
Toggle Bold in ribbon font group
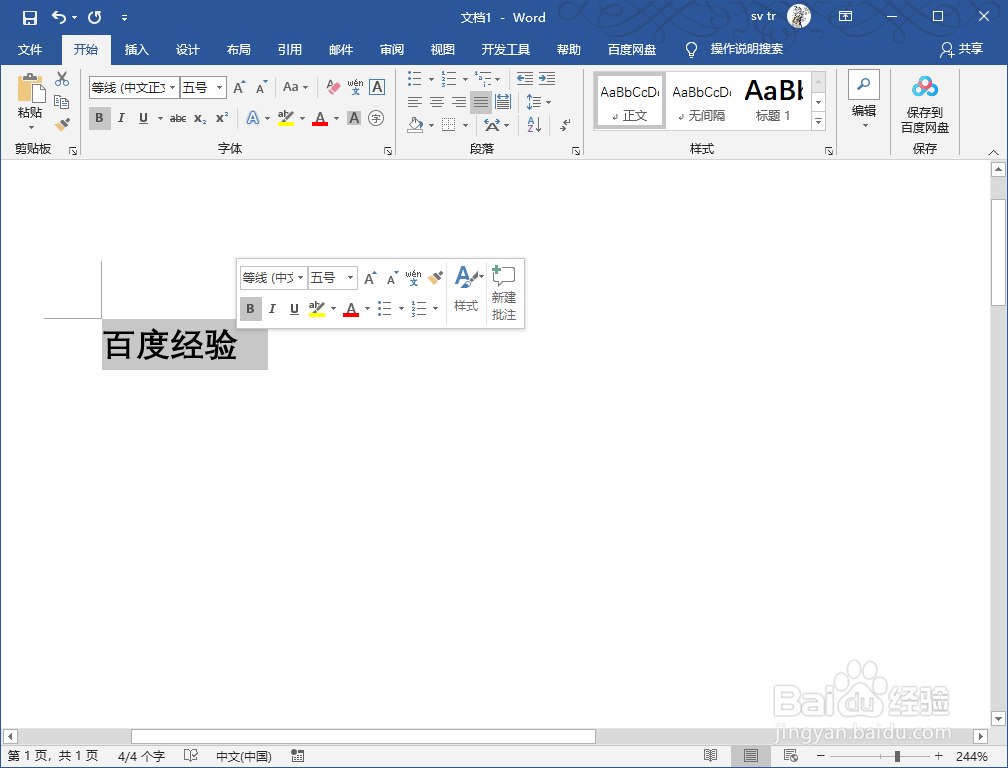[x=100, y=118]
